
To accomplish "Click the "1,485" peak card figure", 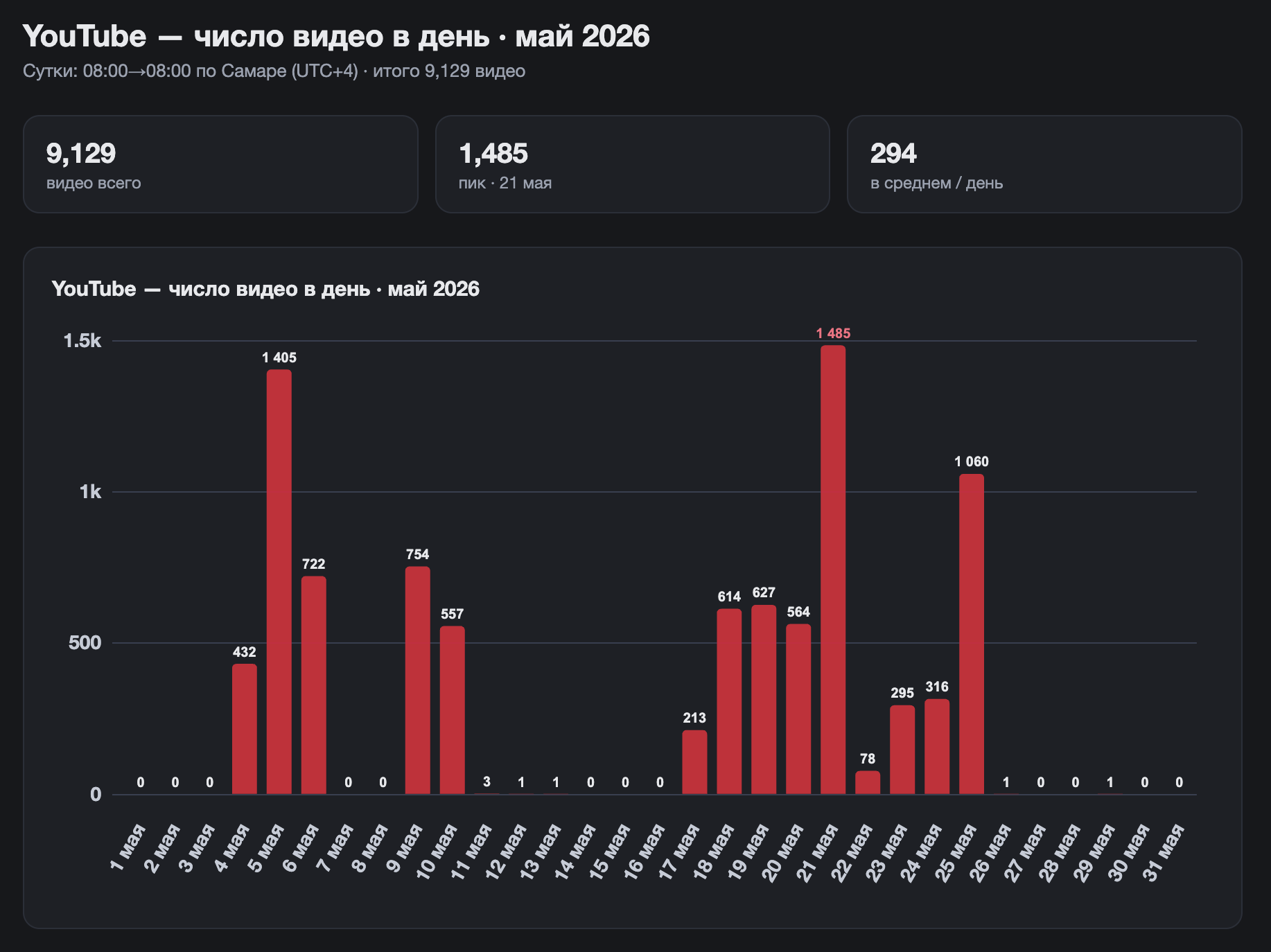I will click(493, 153).
